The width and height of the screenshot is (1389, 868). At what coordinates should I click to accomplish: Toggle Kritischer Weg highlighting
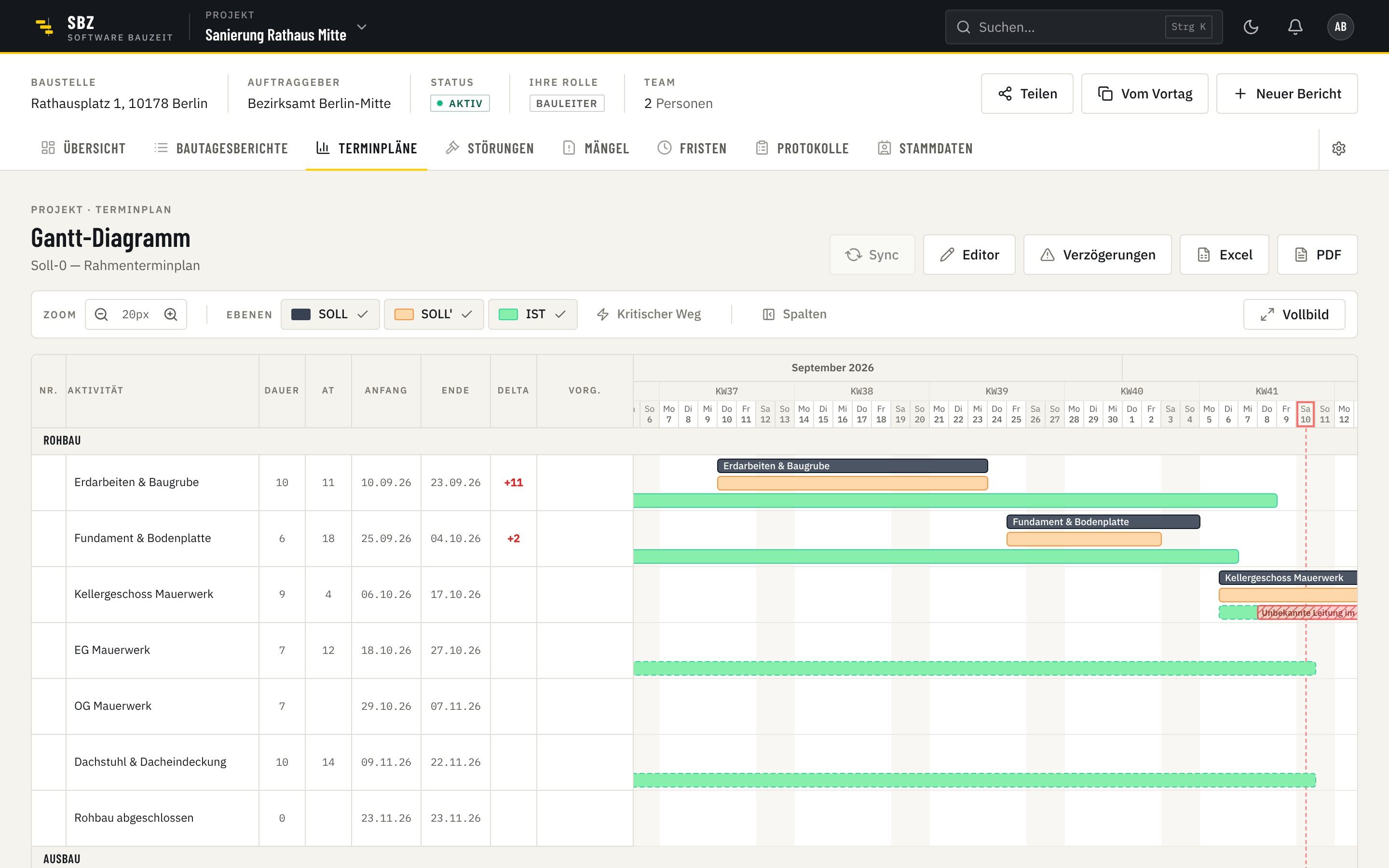coord(649,314)
